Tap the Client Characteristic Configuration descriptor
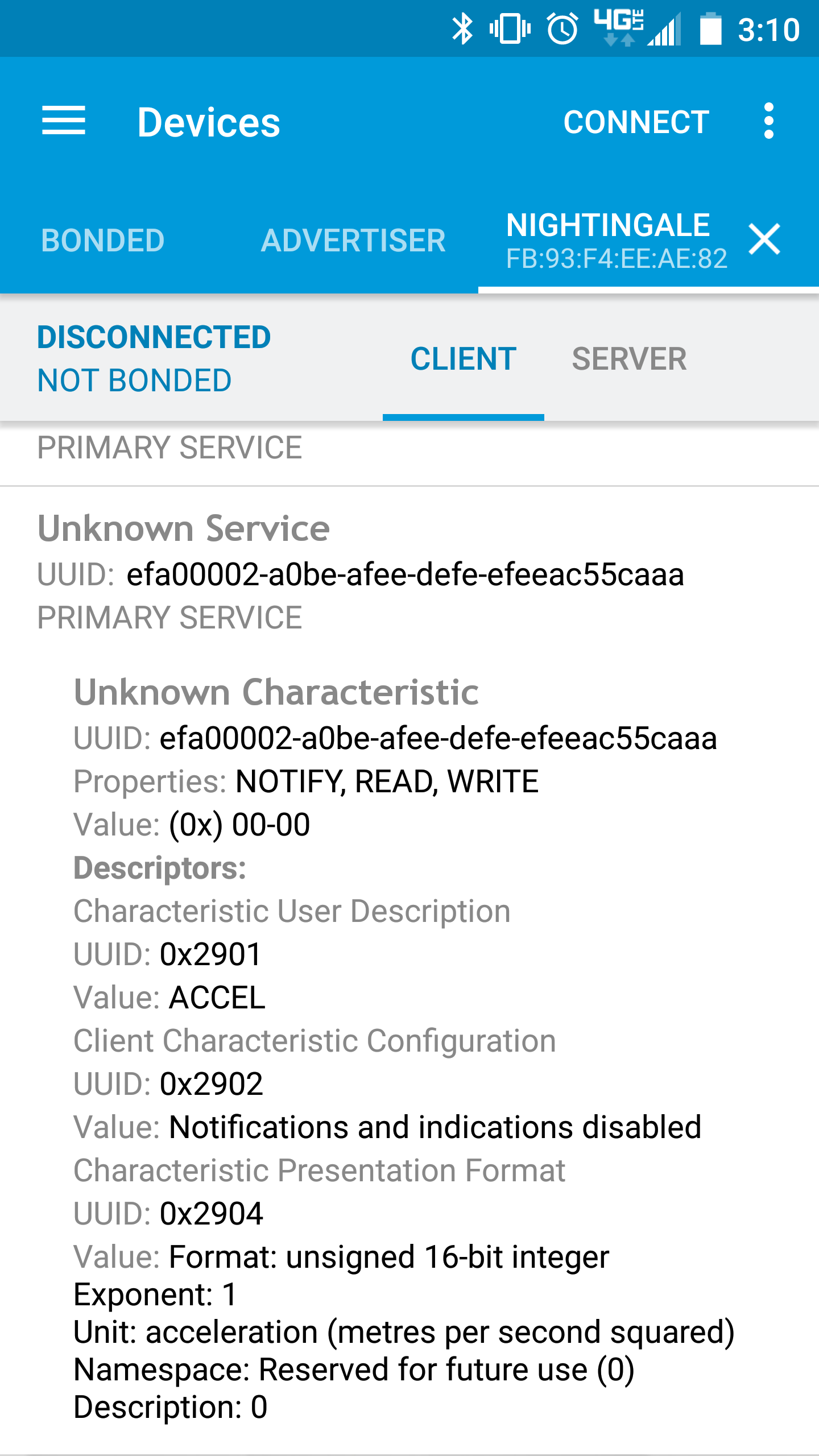This screenshot has height=1456, width=819. click(315, 1041)
